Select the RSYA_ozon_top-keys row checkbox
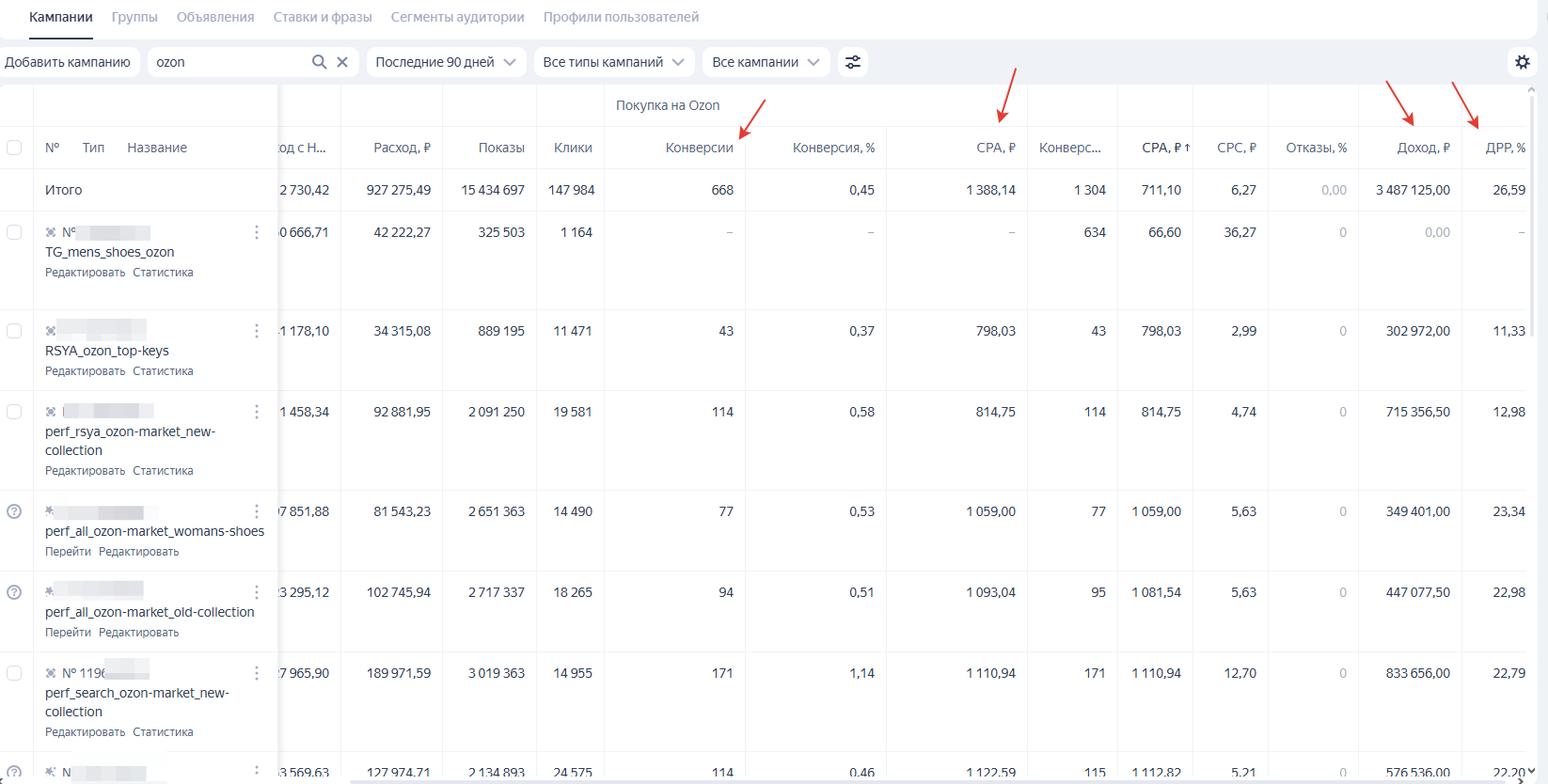The height and width of the screenshot is (784, 1548). click(x=14, y=331)
